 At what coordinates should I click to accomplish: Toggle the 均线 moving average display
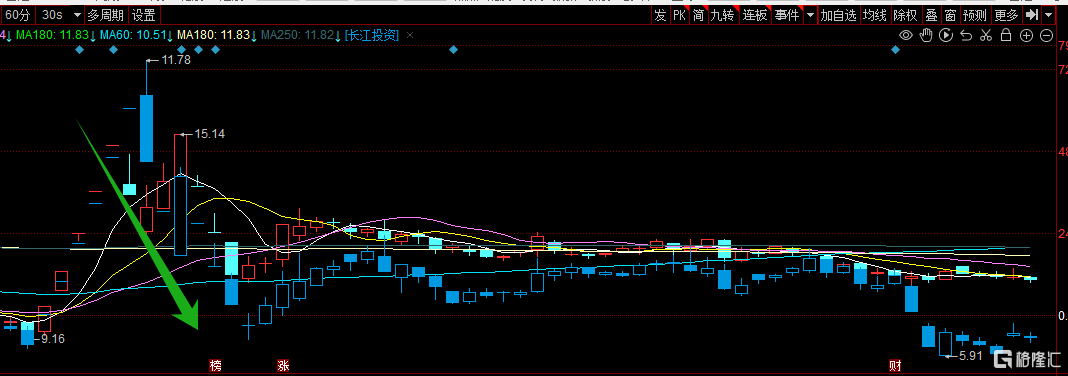coord(875,15)
